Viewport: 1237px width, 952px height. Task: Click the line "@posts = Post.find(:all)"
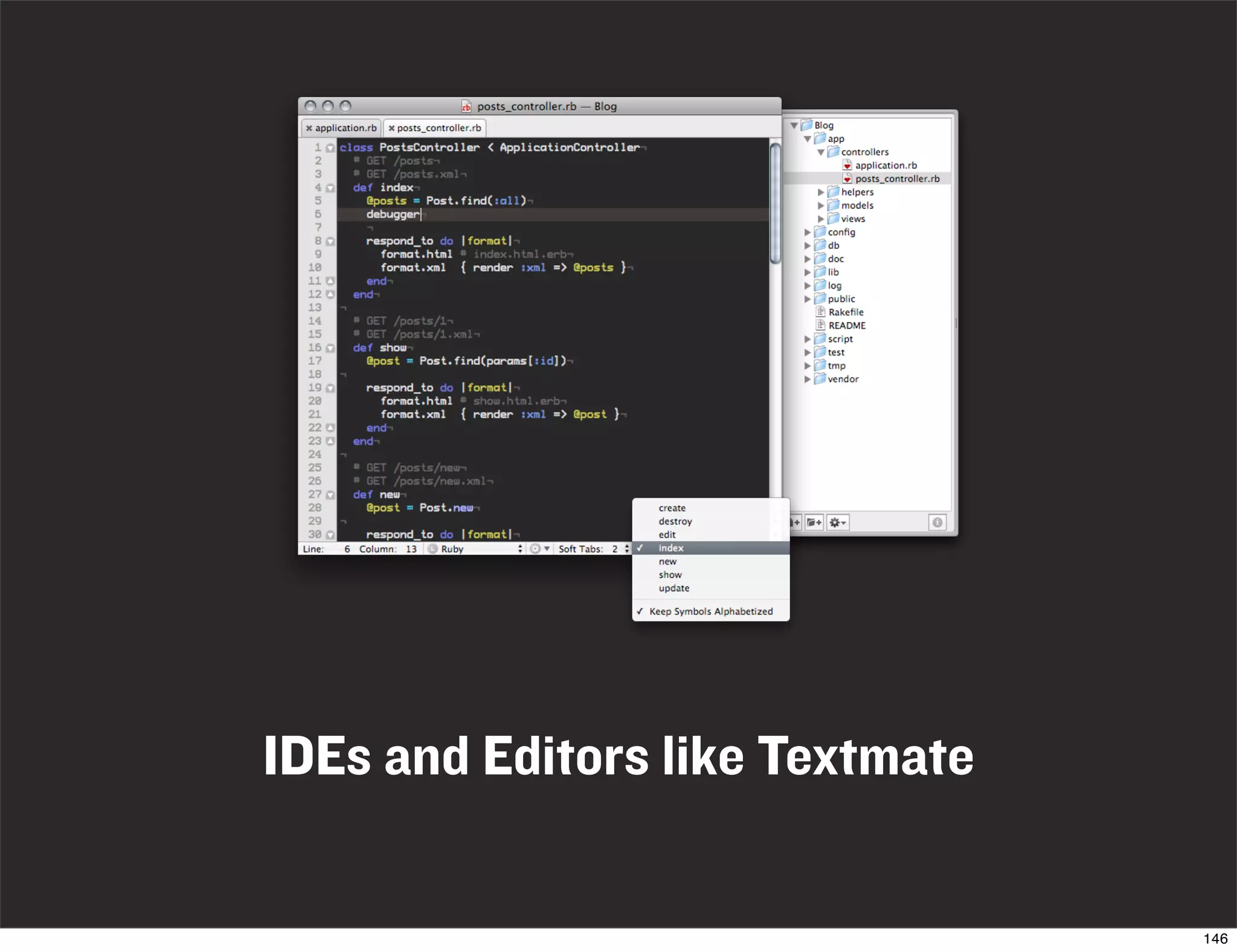(446, 201)
